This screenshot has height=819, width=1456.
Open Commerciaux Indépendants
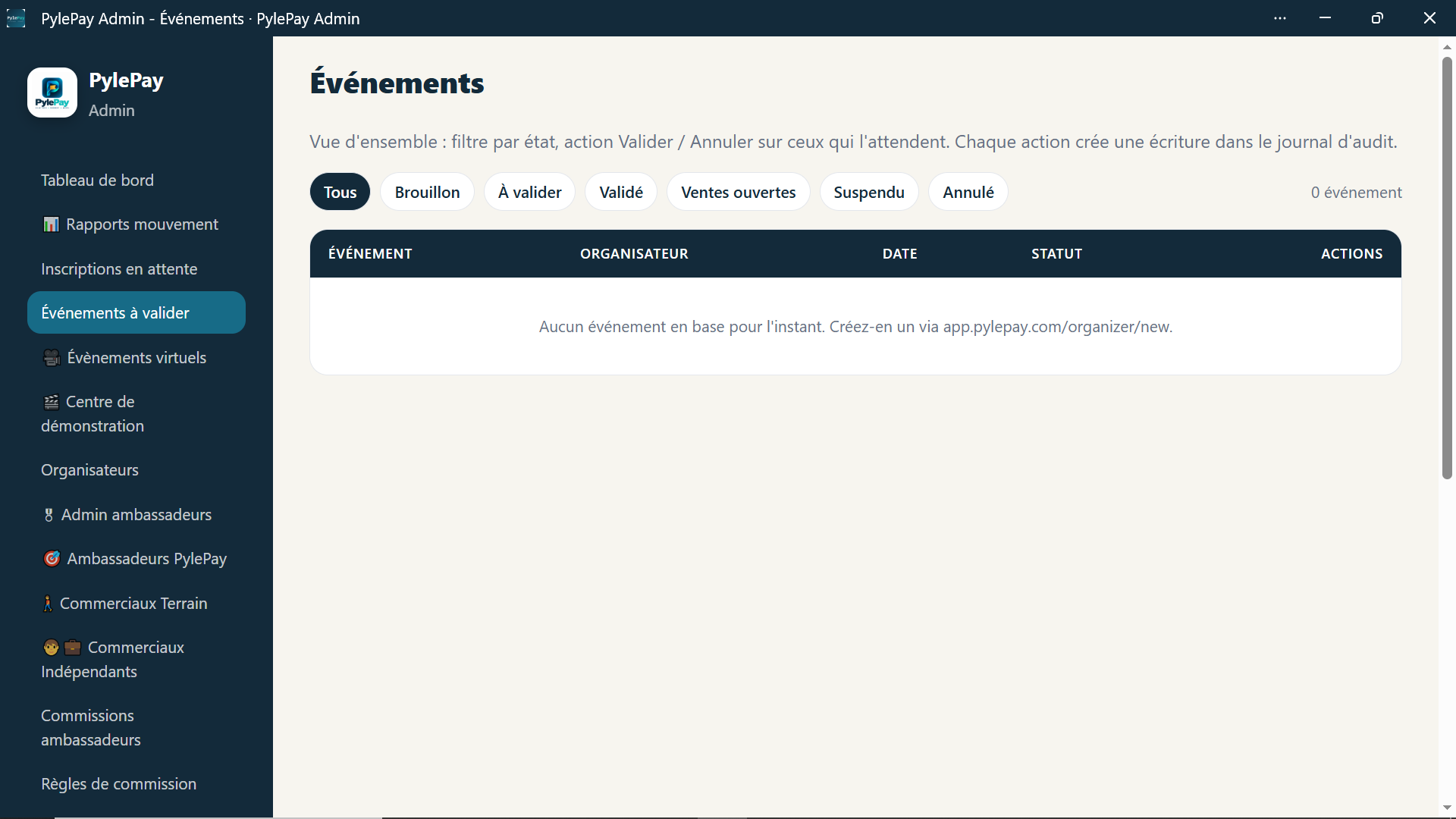pyautogui.click(x=136, y=660)
